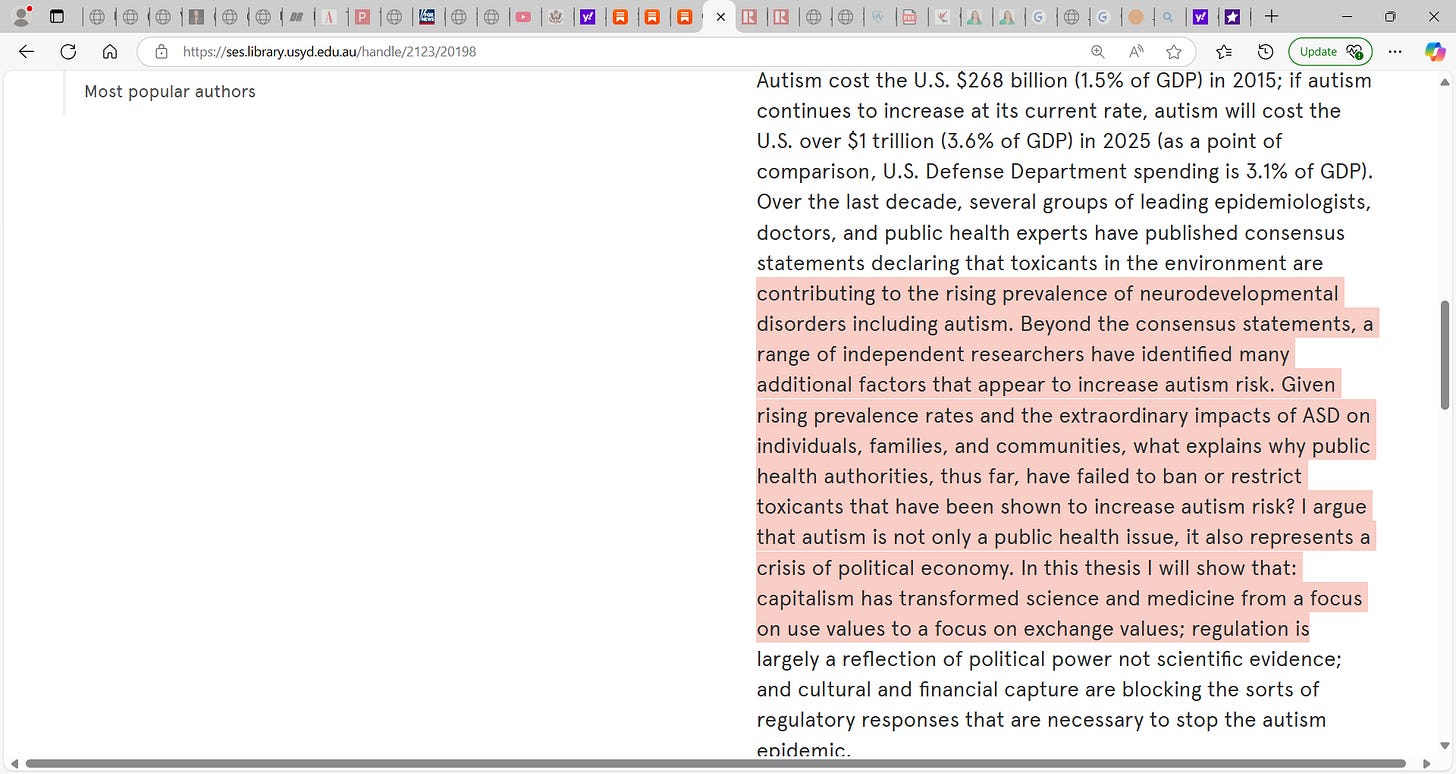Click the line starting "Autism cost the U.S. $268 billion"
This screenshot has width=1456, height=774.
coord(1064,81)
